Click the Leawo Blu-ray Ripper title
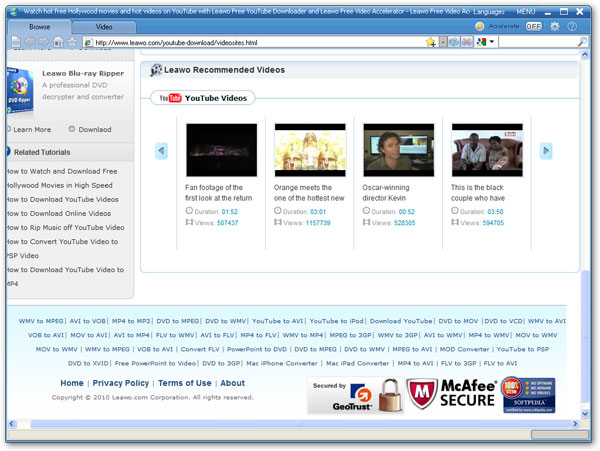 pyautogui.click(x=83, y=73)
